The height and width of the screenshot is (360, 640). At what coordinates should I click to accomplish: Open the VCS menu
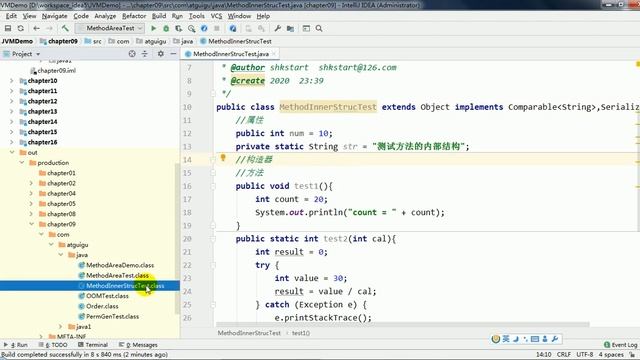pos(216,16)
